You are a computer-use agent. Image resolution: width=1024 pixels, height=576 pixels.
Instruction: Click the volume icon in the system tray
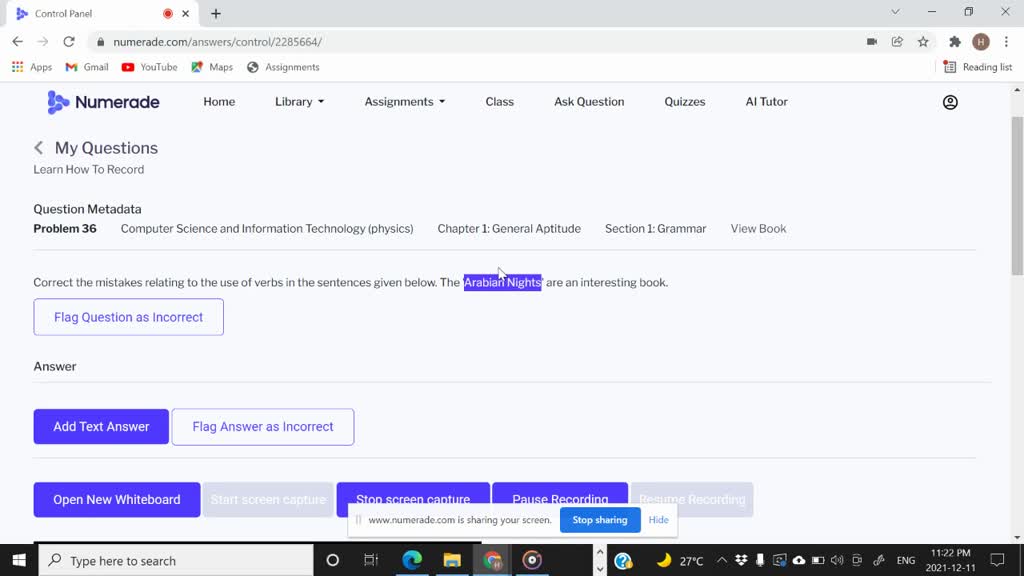coord(836,560)
